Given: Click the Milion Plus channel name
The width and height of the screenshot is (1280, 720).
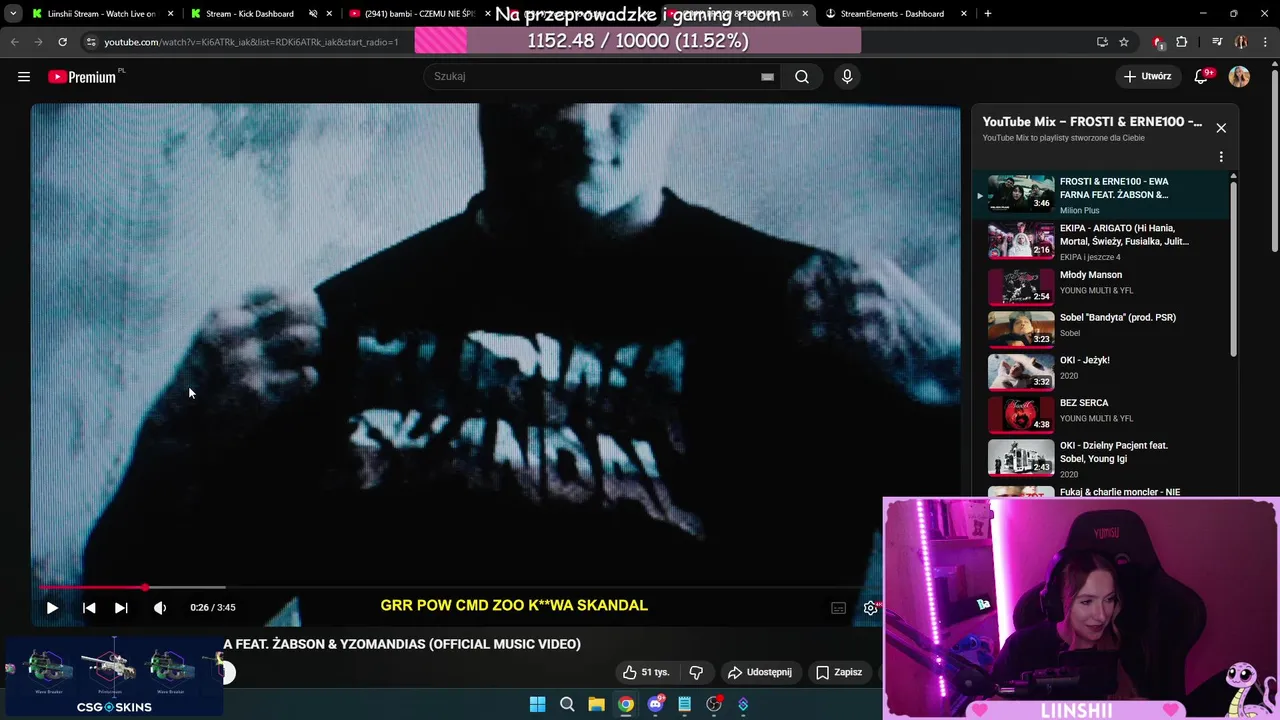Looking at the screenshot, I should click(1079, 210).
